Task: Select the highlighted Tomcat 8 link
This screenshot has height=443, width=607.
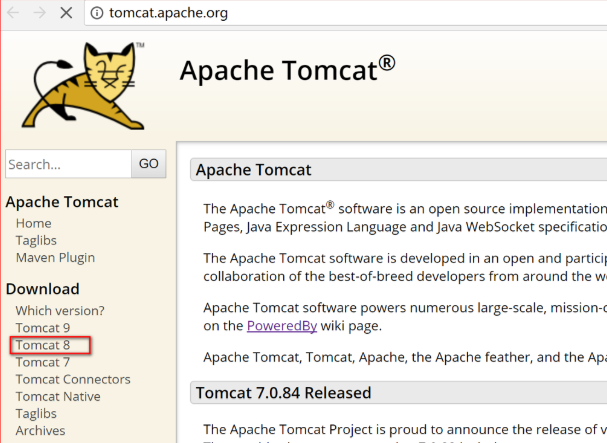Action: pyautogui.click(x=43, y=345)
